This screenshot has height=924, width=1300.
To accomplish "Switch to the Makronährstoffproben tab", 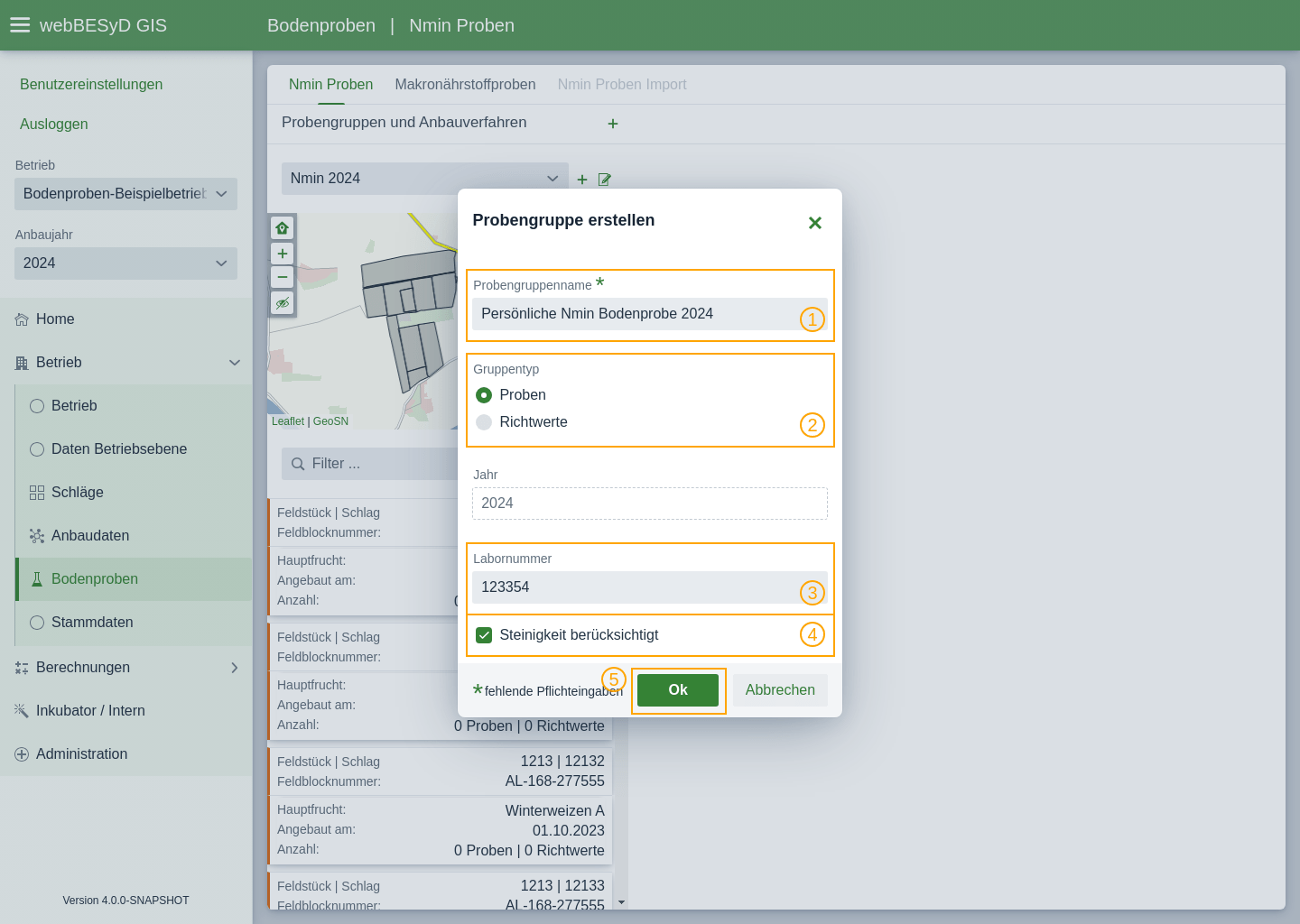I will 465,85.
